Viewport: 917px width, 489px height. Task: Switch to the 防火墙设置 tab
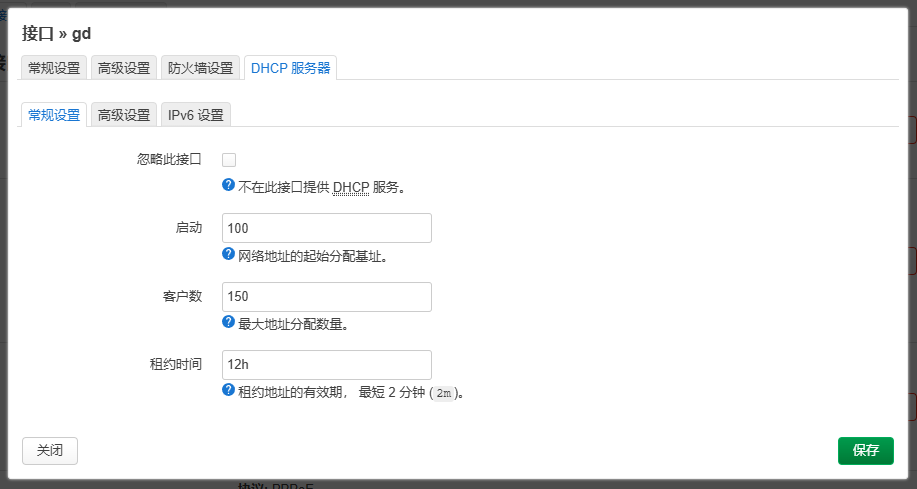[x=201, y=68]
